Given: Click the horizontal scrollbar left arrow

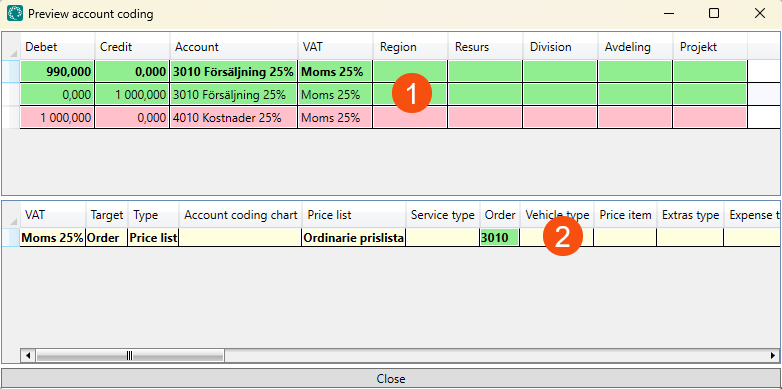Looking at the screenshot, I should coord(27,356).
